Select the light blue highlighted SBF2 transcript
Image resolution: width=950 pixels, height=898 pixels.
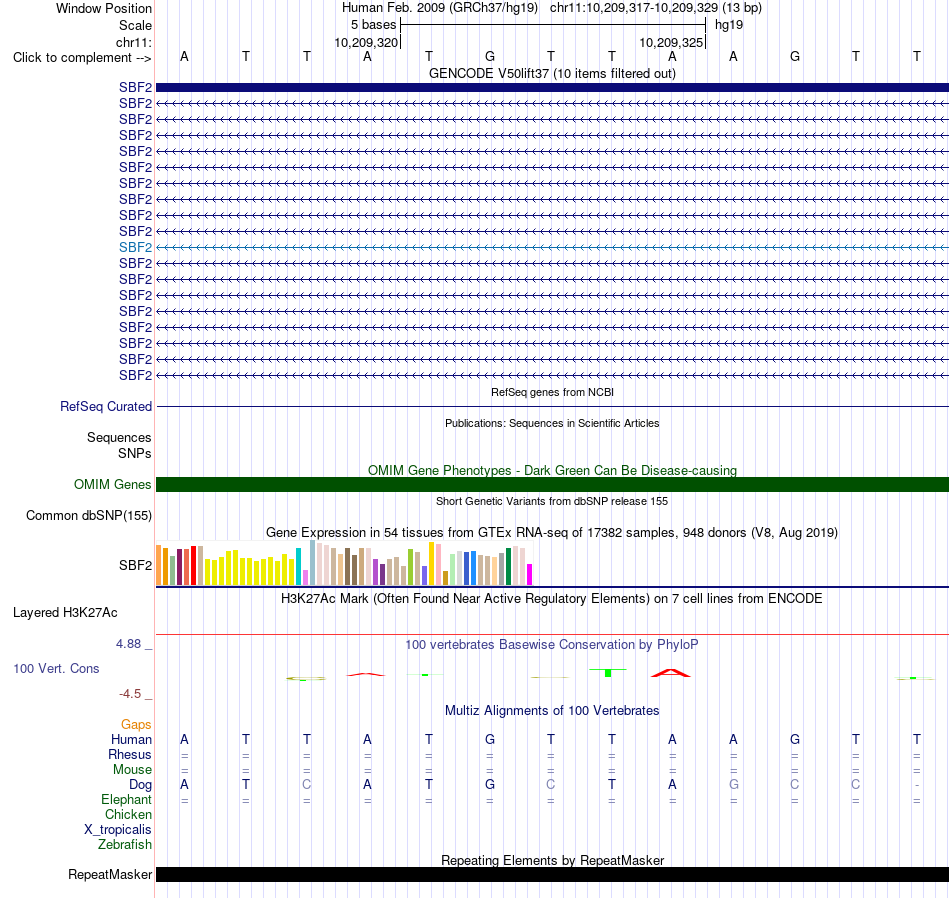[x=552, y=247]
